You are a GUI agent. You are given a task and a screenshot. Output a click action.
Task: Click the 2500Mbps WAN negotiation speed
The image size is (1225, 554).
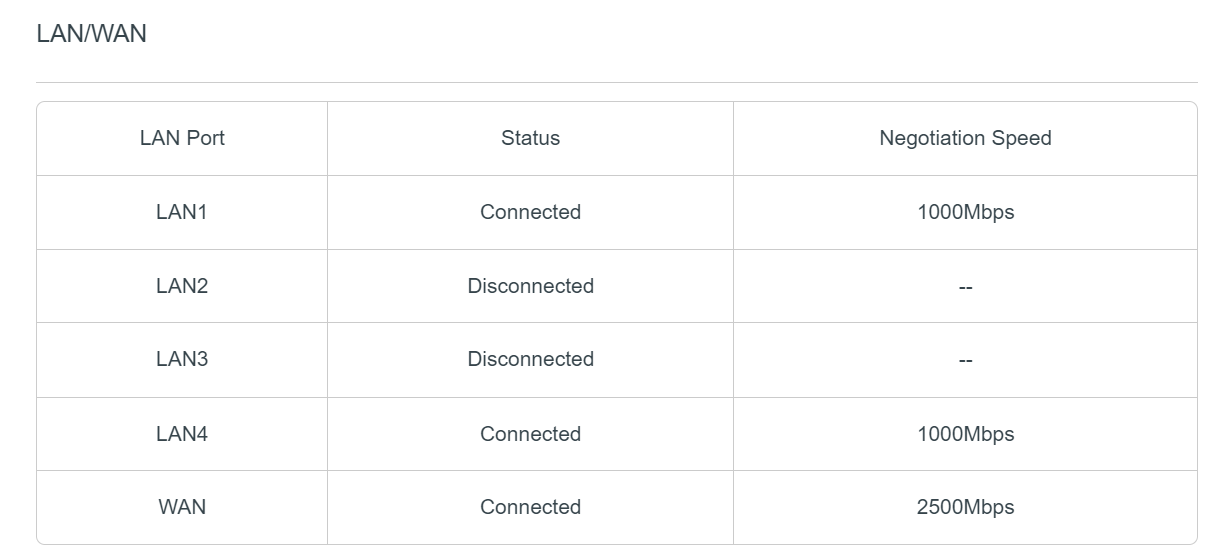point(965,507)
